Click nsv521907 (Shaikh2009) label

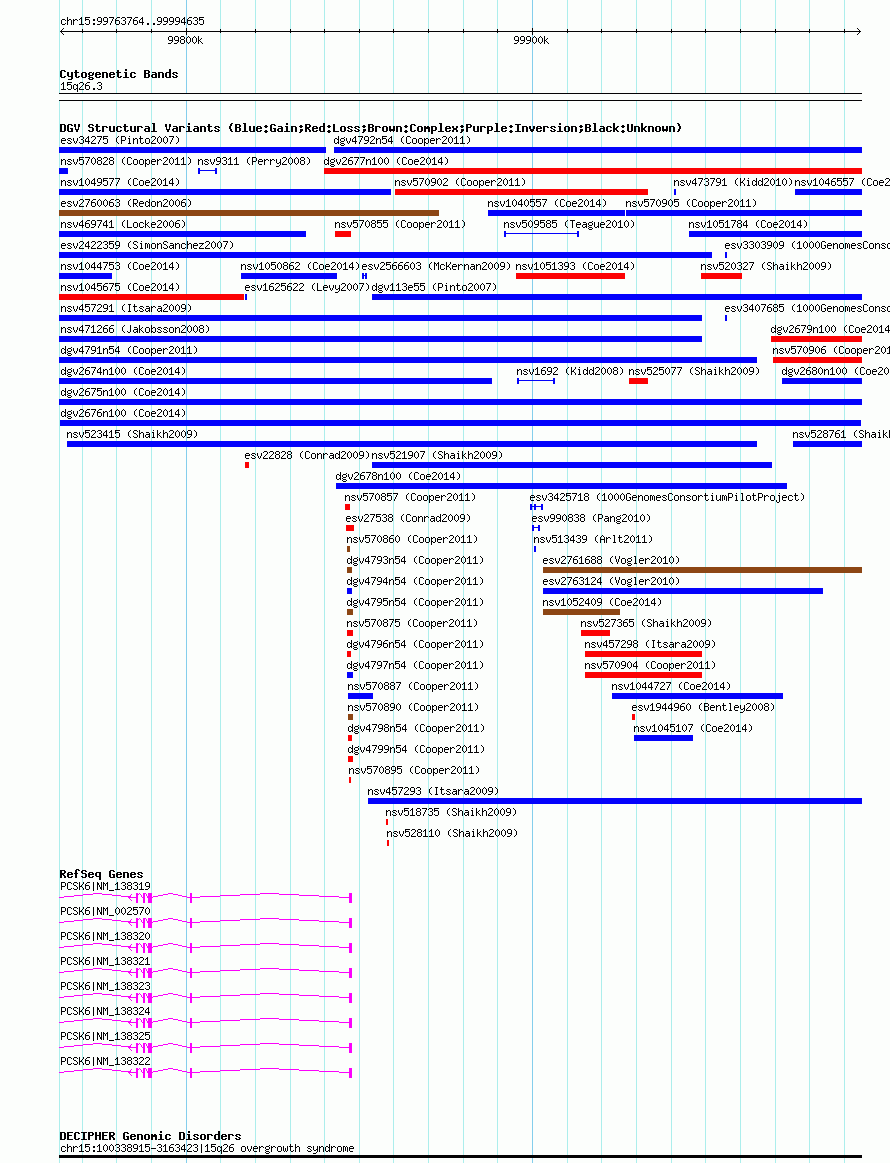tap(437, 455)
